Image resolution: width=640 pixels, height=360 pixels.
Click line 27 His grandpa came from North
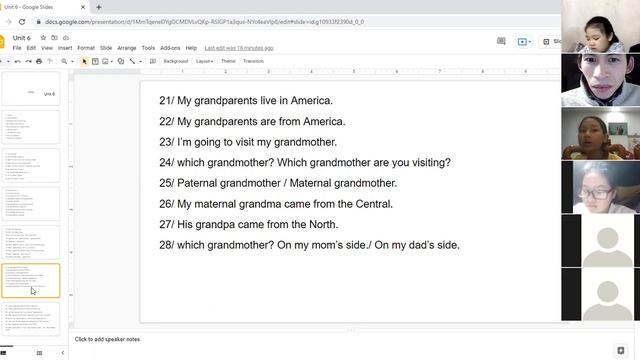pos(249,224)
